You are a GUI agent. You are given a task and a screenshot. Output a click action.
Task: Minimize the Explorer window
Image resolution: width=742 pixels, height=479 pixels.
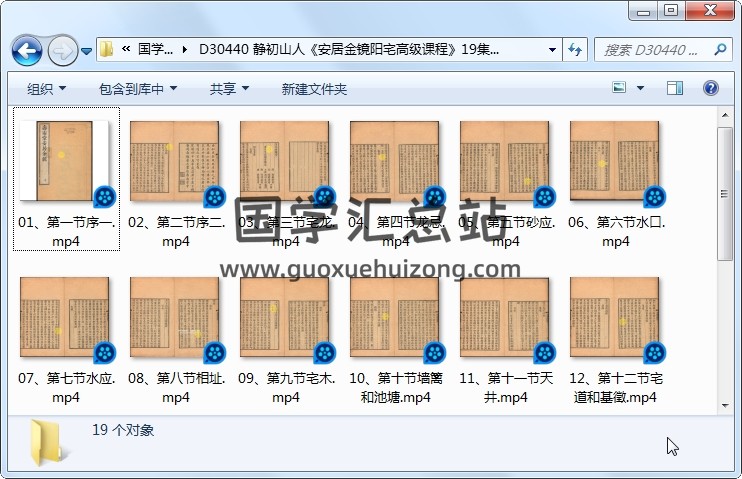(x=644, y=11)
